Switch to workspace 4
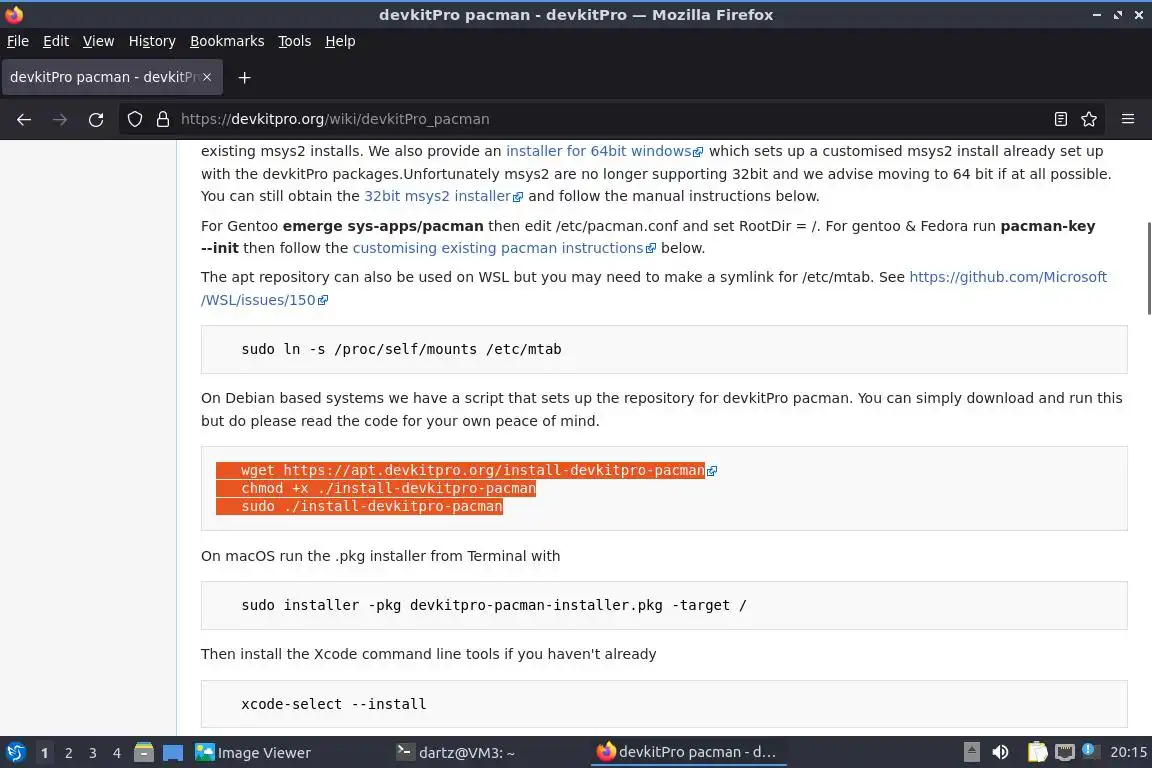Viewport: 1152px width, 768px height. (x=117, y=753)
